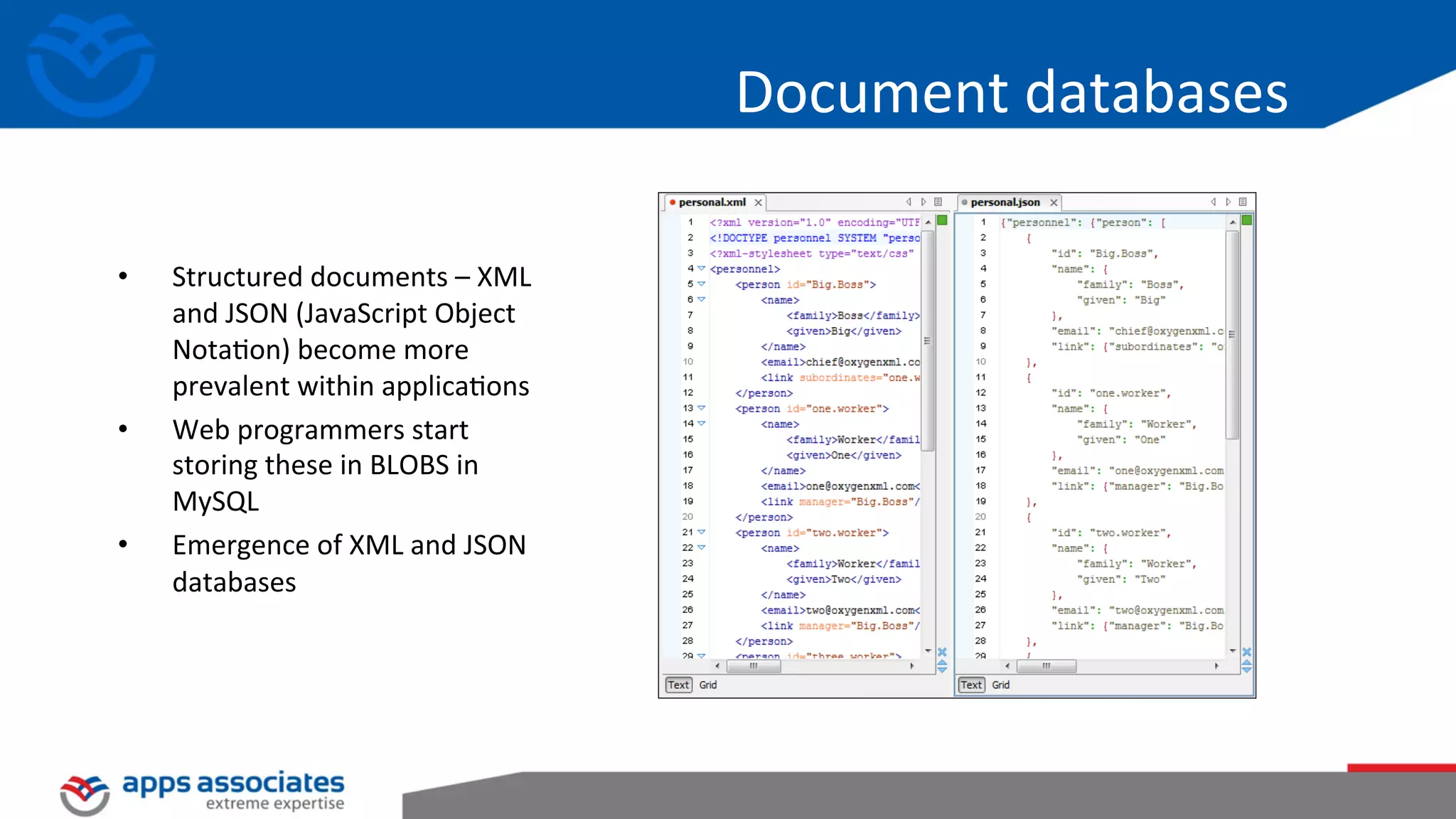Click blue X split icon below JSON scrollbar
This screenshot has width=1456, height=819.
tap(1246, 652)
